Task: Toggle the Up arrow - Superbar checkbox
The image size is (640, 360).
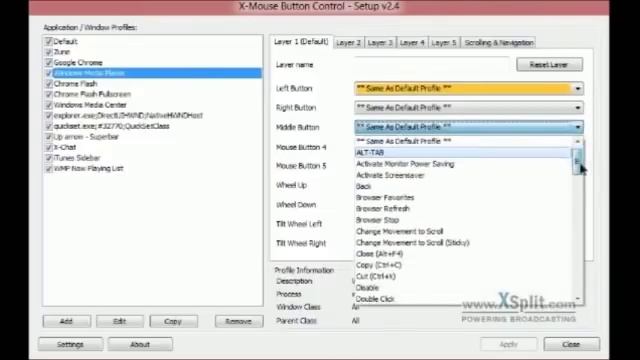Action: (49, 137)
